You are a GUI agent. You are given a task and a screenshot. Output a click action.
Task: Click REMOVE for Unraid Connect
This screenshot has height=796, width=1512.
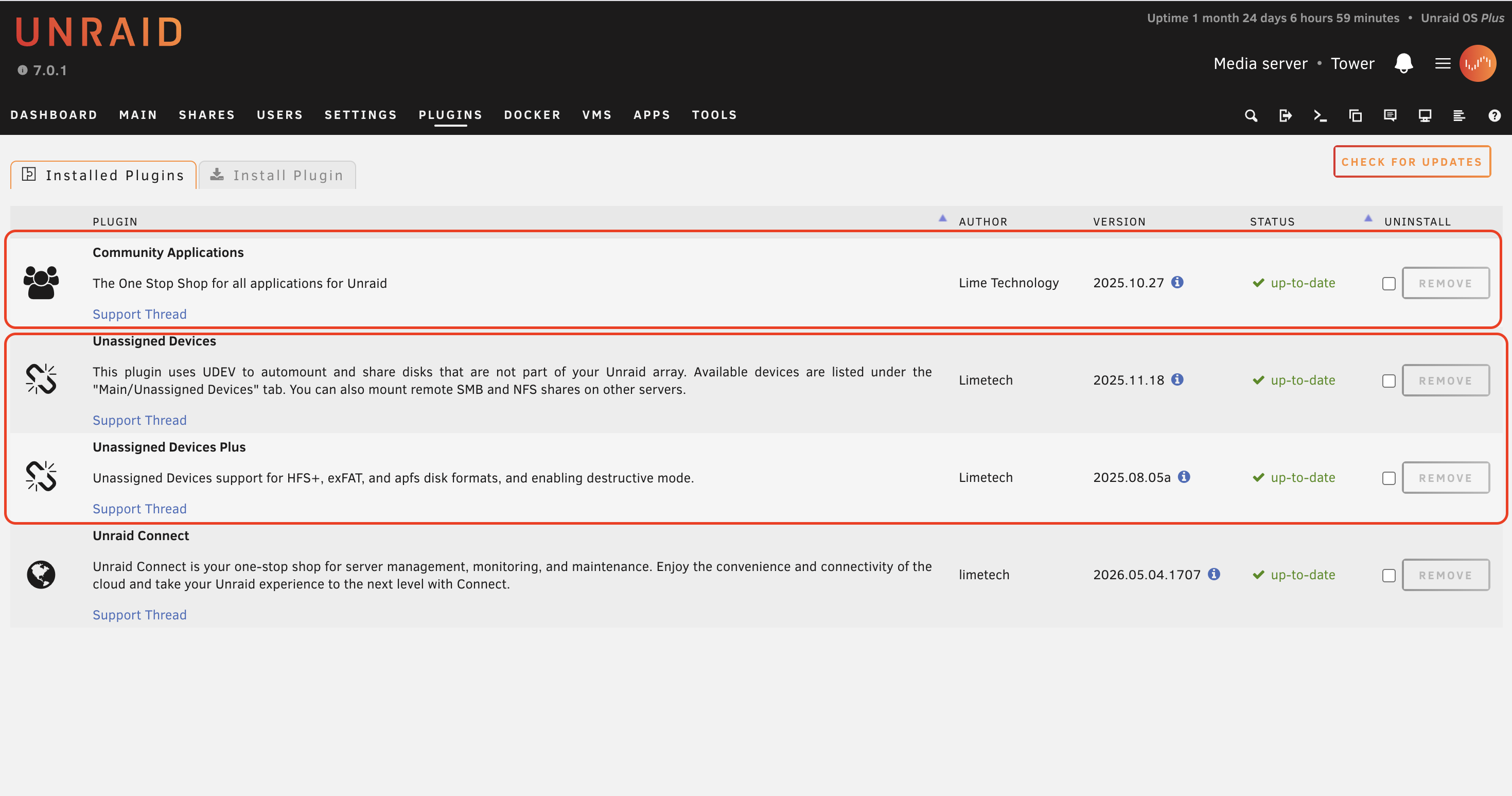1446,575
